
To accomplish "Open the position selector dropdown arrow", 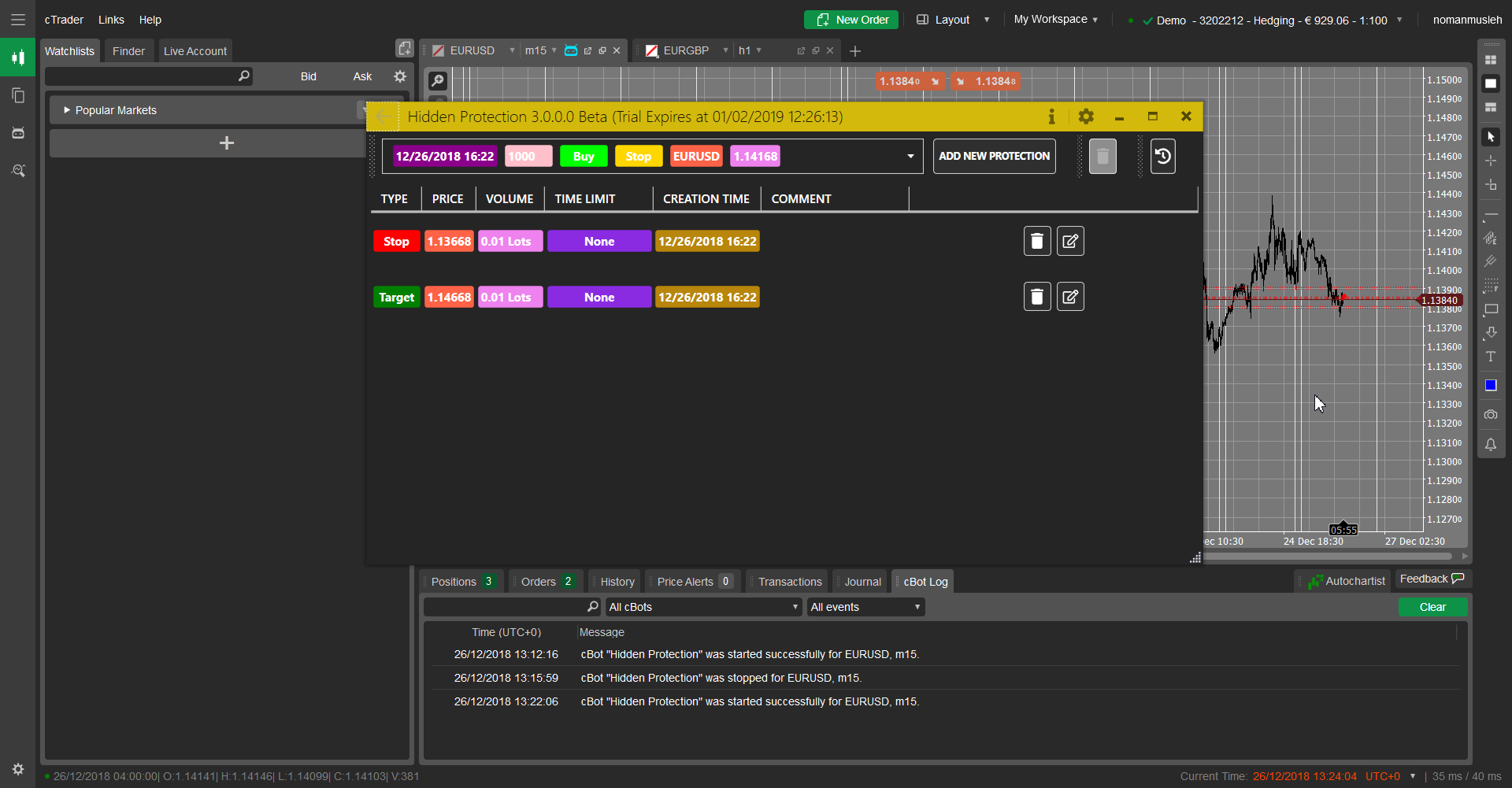I will click(x=910, y=156).
